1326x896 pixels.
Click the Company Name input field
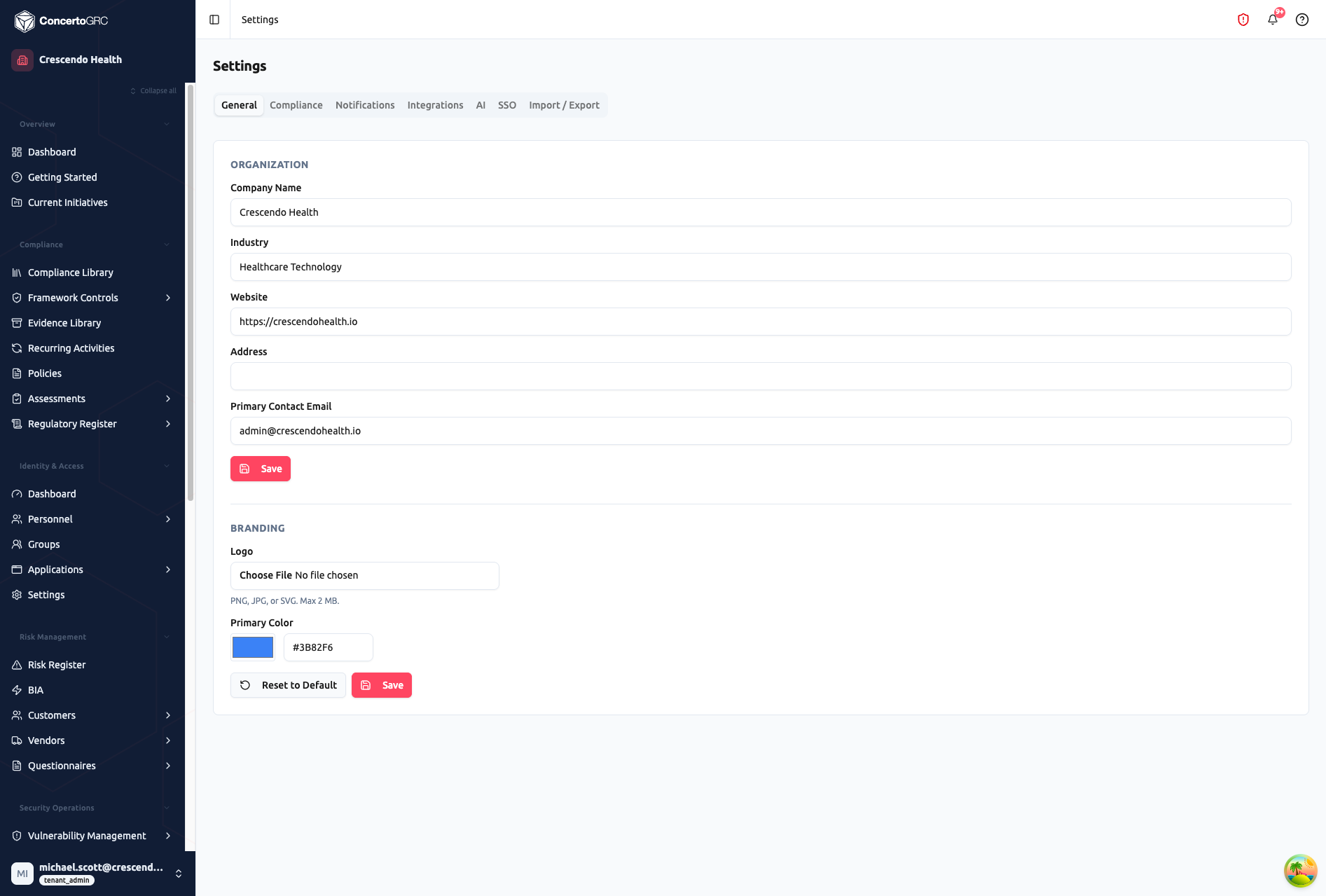point(761,212)
